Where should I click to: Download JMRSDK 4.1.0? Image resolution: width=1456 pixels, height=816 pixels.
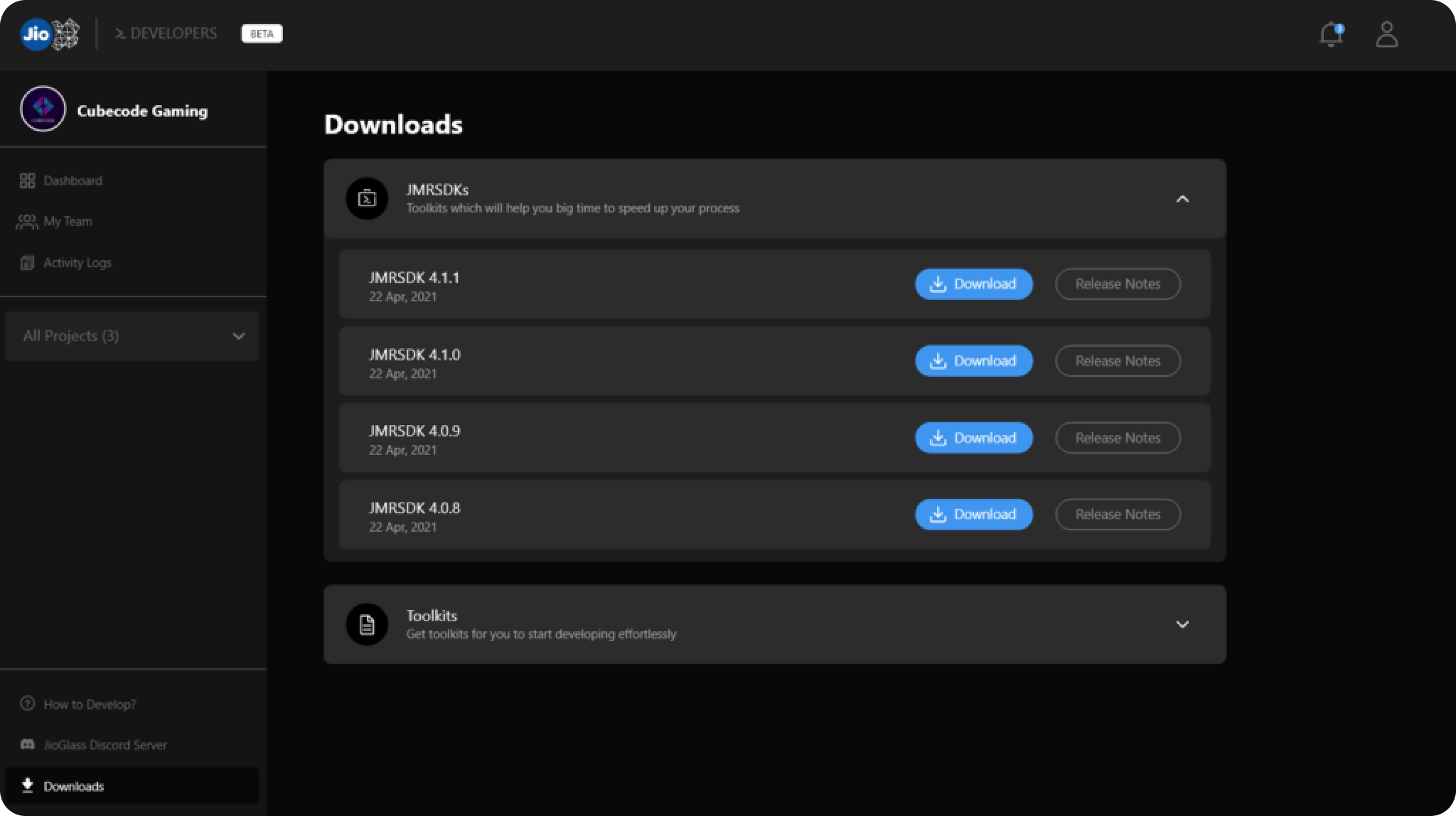coord(973,361)
